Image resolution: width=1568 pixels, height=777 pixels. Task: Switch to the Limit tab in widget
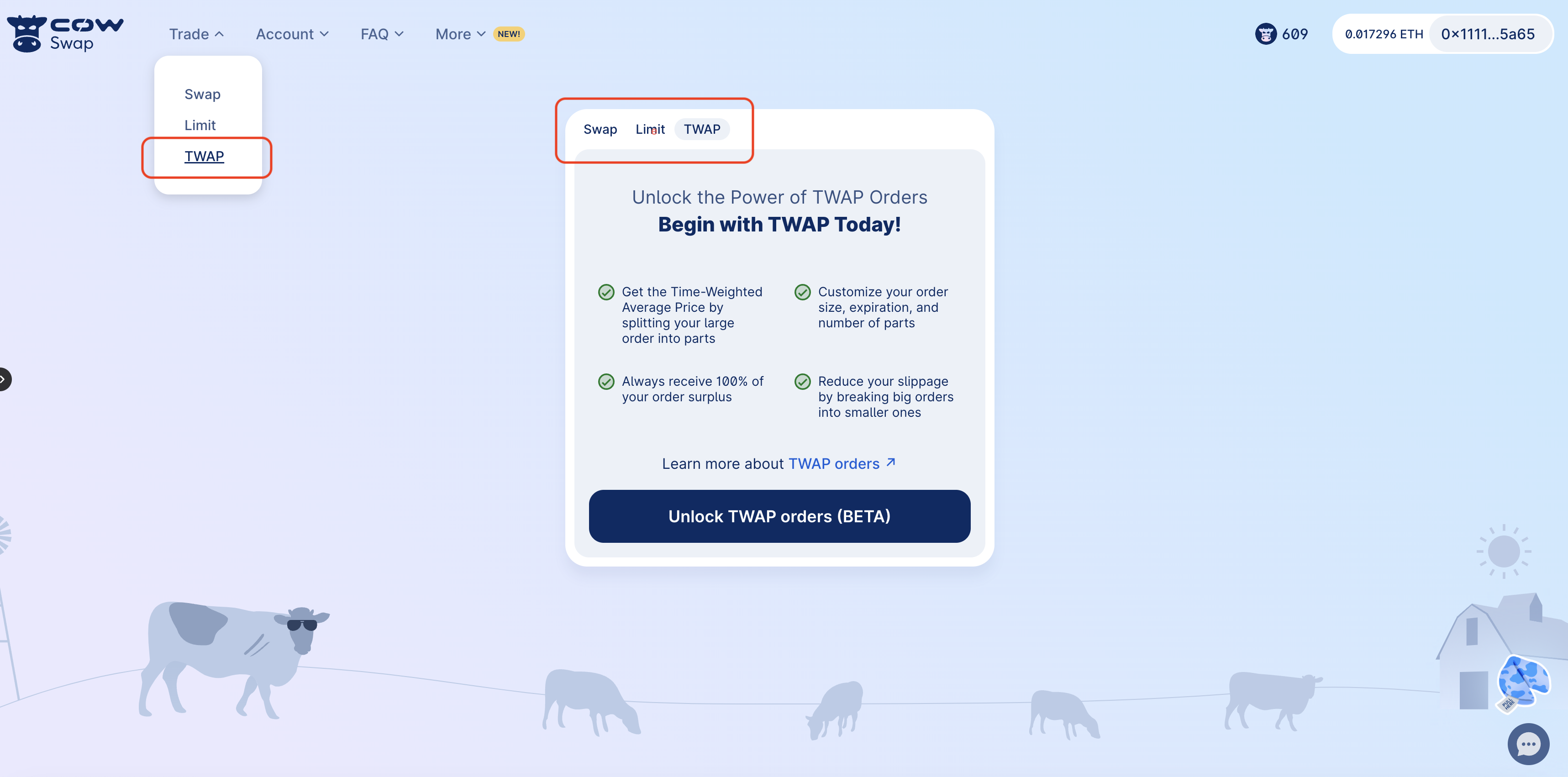pyautogui.click(x=649, y=129)
